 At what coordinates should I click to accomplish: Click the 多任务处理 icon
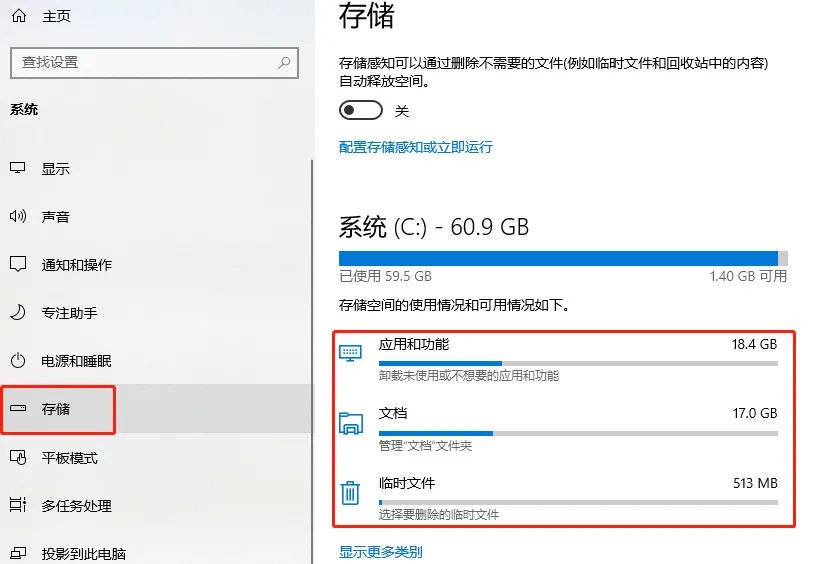click(x=18, y=505)
